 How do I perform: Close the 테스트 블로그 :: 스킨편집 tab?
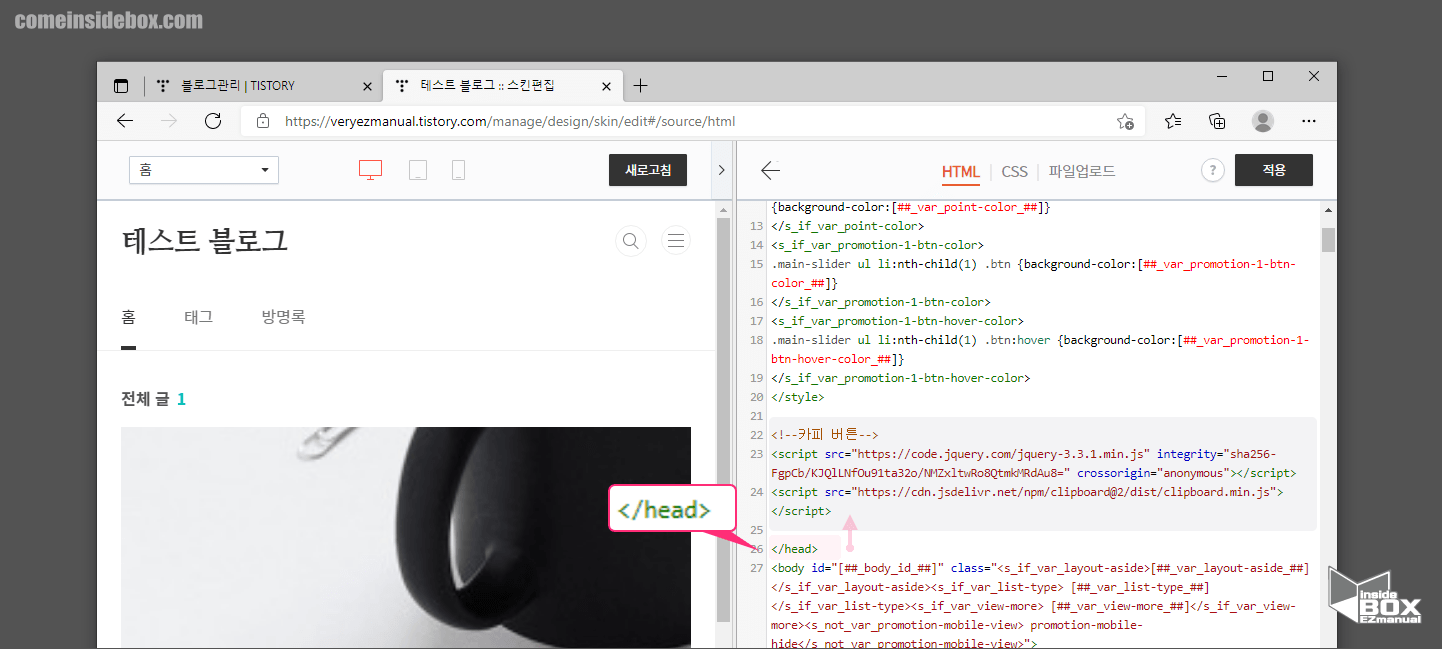pos(605,86)
